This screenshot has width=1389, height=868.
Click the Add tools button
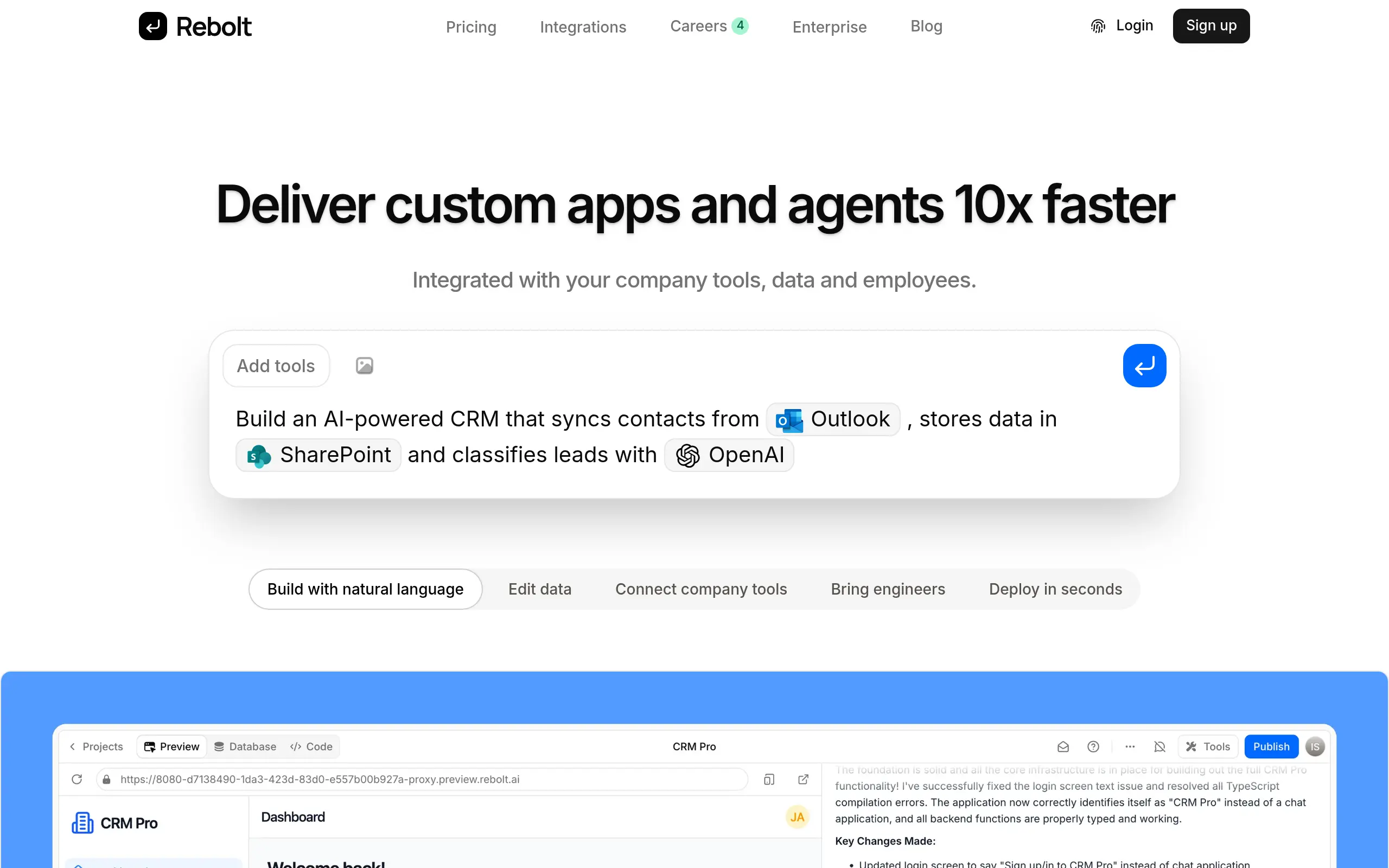(x=276, y=366)
